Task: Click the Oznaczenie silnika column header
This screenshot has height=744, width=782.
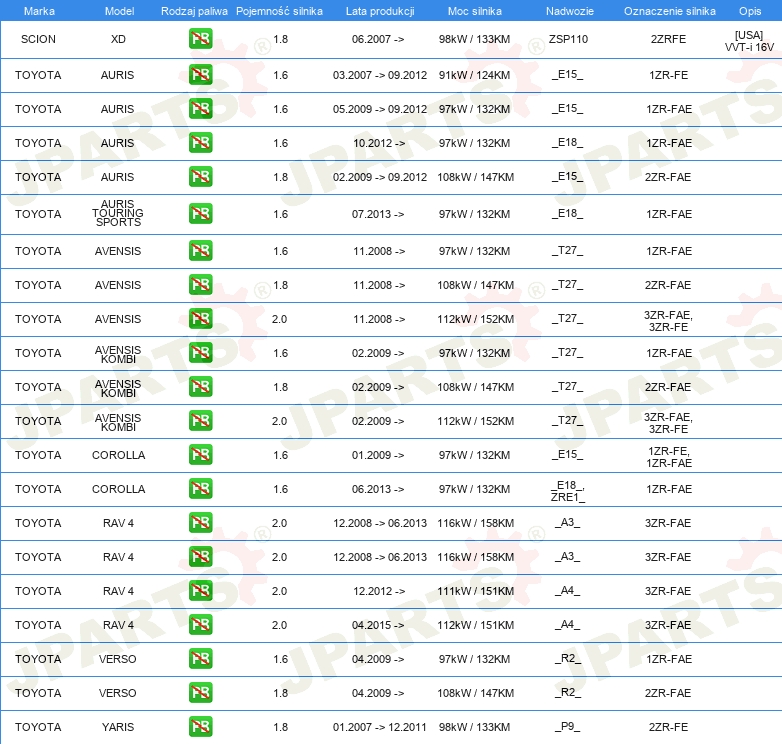Action: [x=669, y=11]
